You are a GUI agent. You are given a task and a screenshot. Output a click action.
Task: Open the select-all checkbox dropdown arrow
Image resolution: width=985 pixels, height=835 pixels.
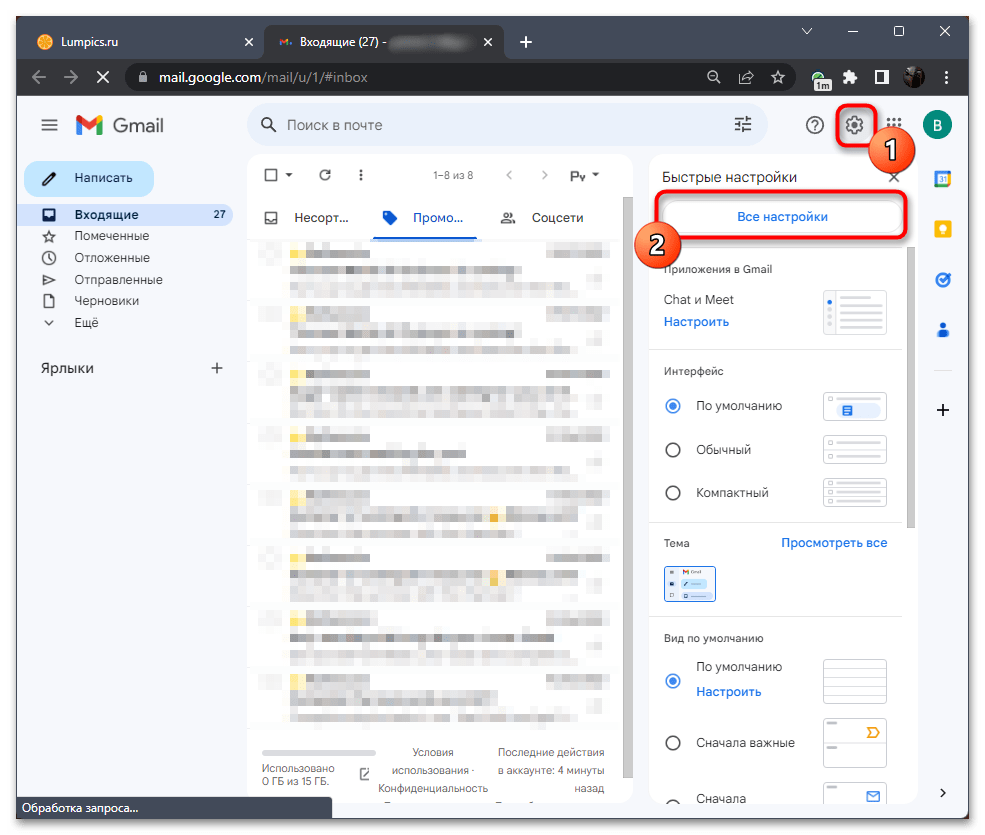pyautogui.click(x=289, y=175)
